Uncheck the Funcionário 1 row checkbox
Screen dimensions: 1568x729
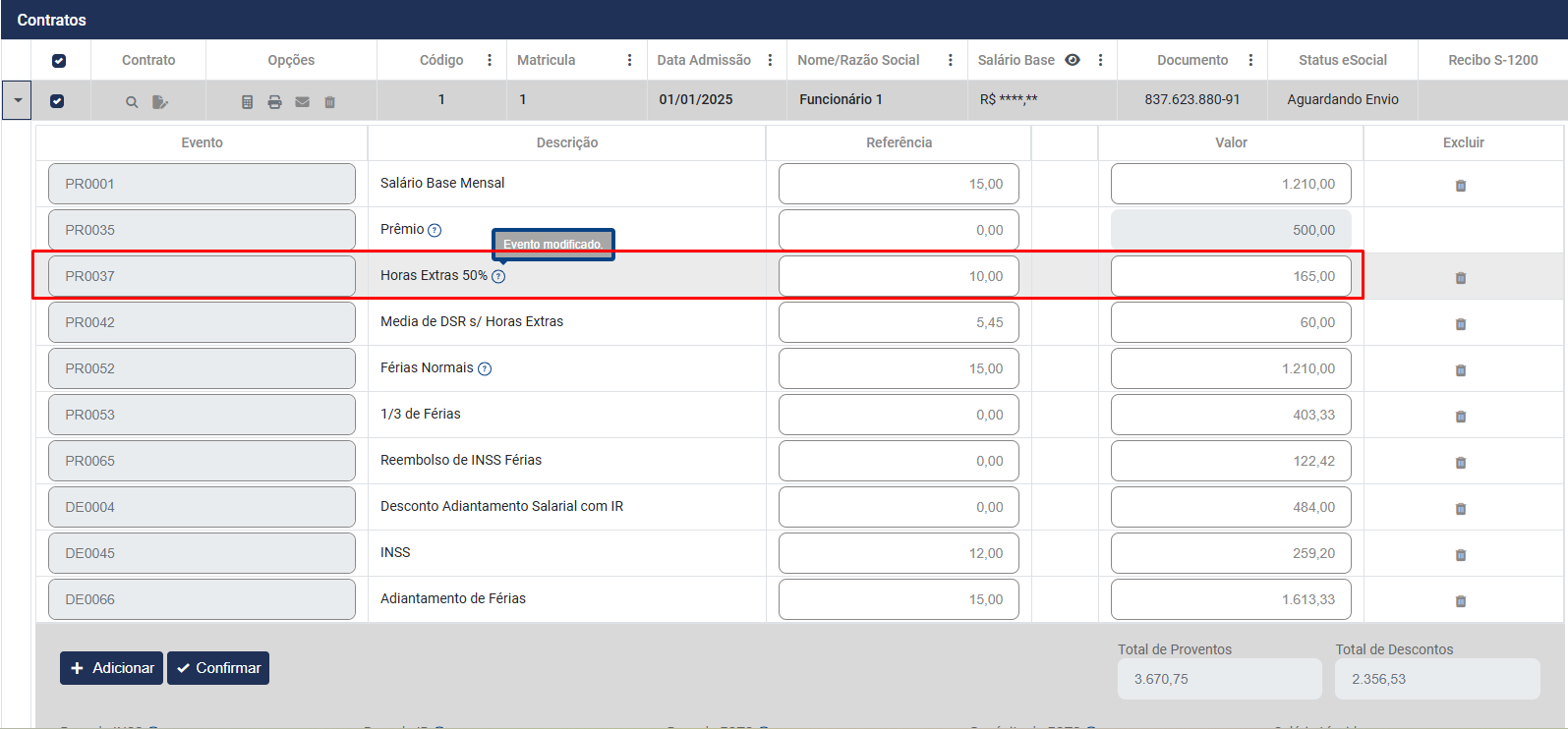click(57, 101)
